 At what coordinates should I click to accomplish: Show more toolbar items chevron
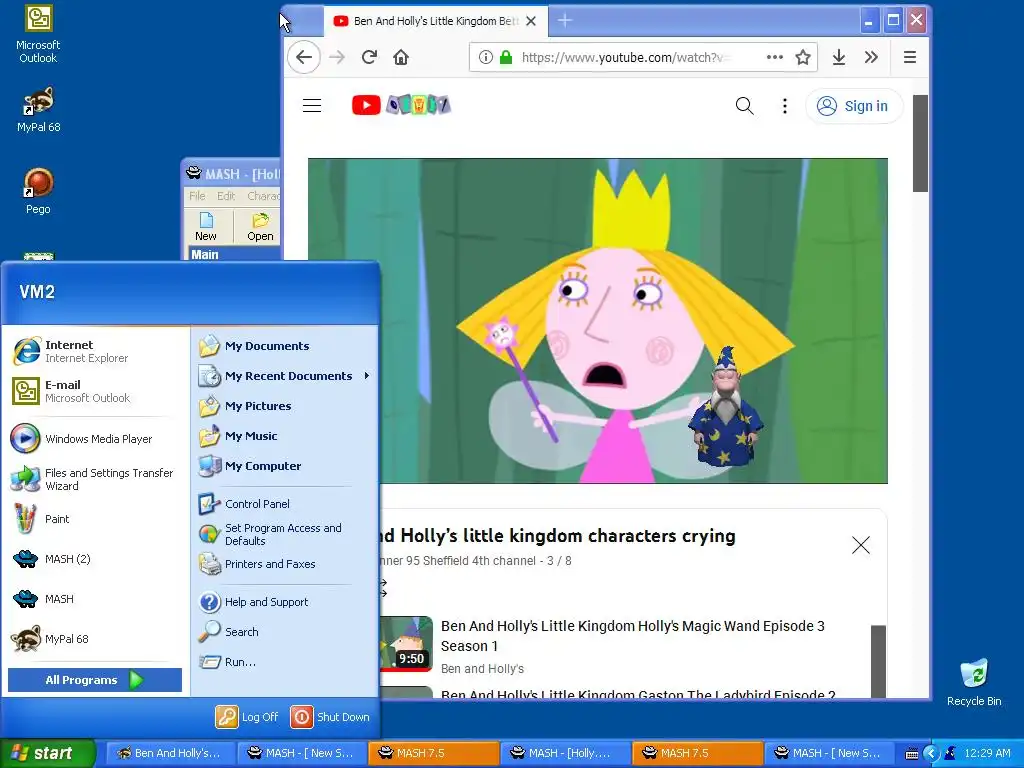coord(871,57)
